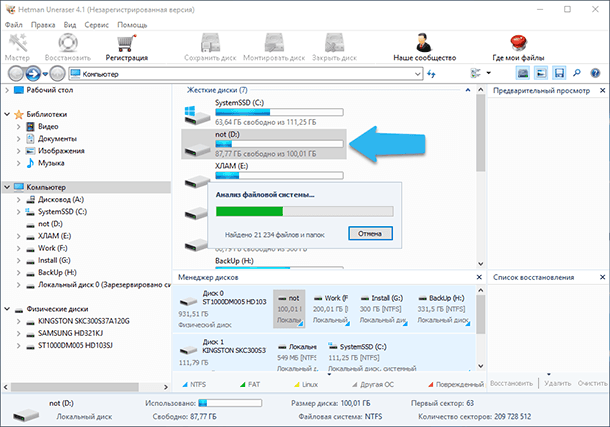Select Install (G:) in the tree

54,260
